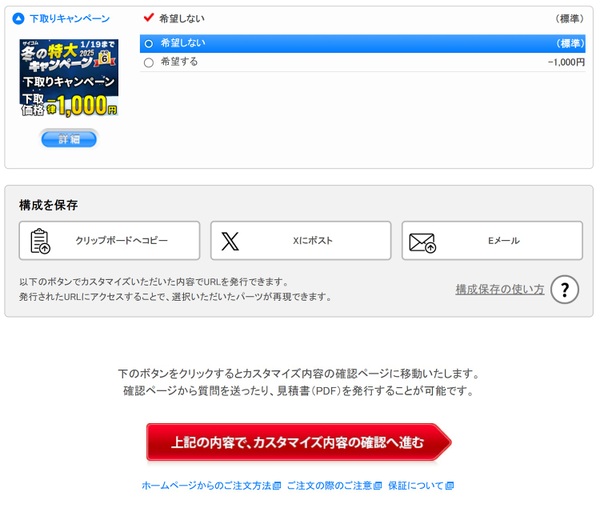Click the question mark help icon
Image resolution: width=600 pixels, height=516 pixels.
click(x=564, y=289)
